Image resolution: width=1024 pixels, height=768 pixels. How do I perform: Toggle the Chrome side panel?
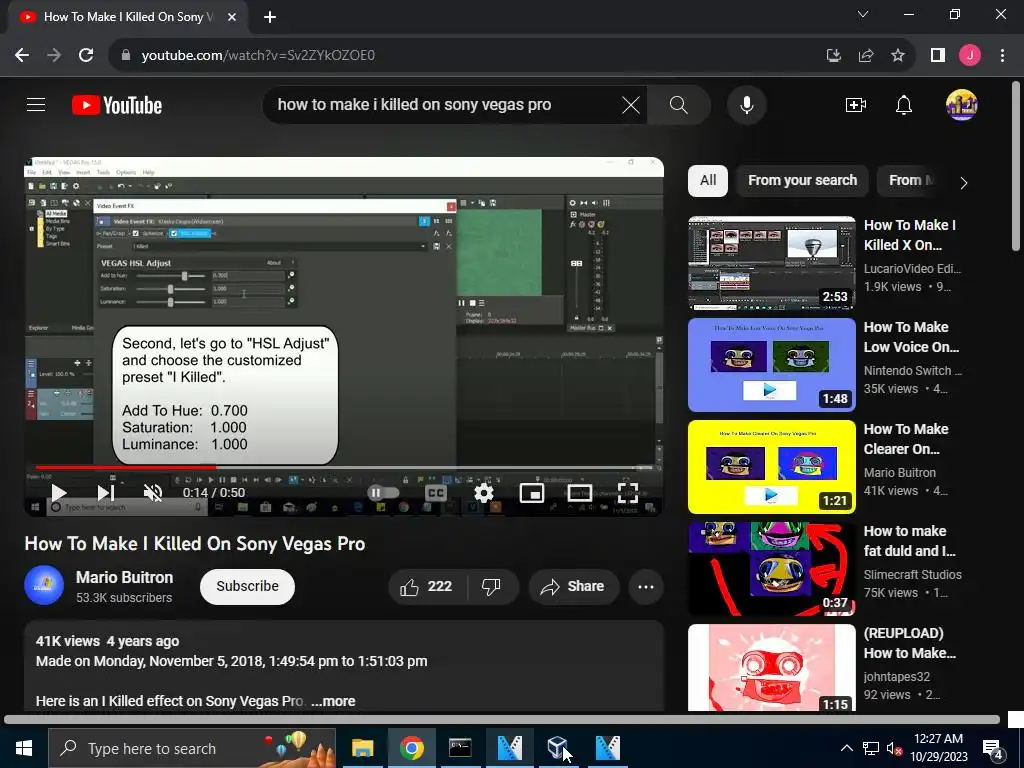tap(938, 56)
